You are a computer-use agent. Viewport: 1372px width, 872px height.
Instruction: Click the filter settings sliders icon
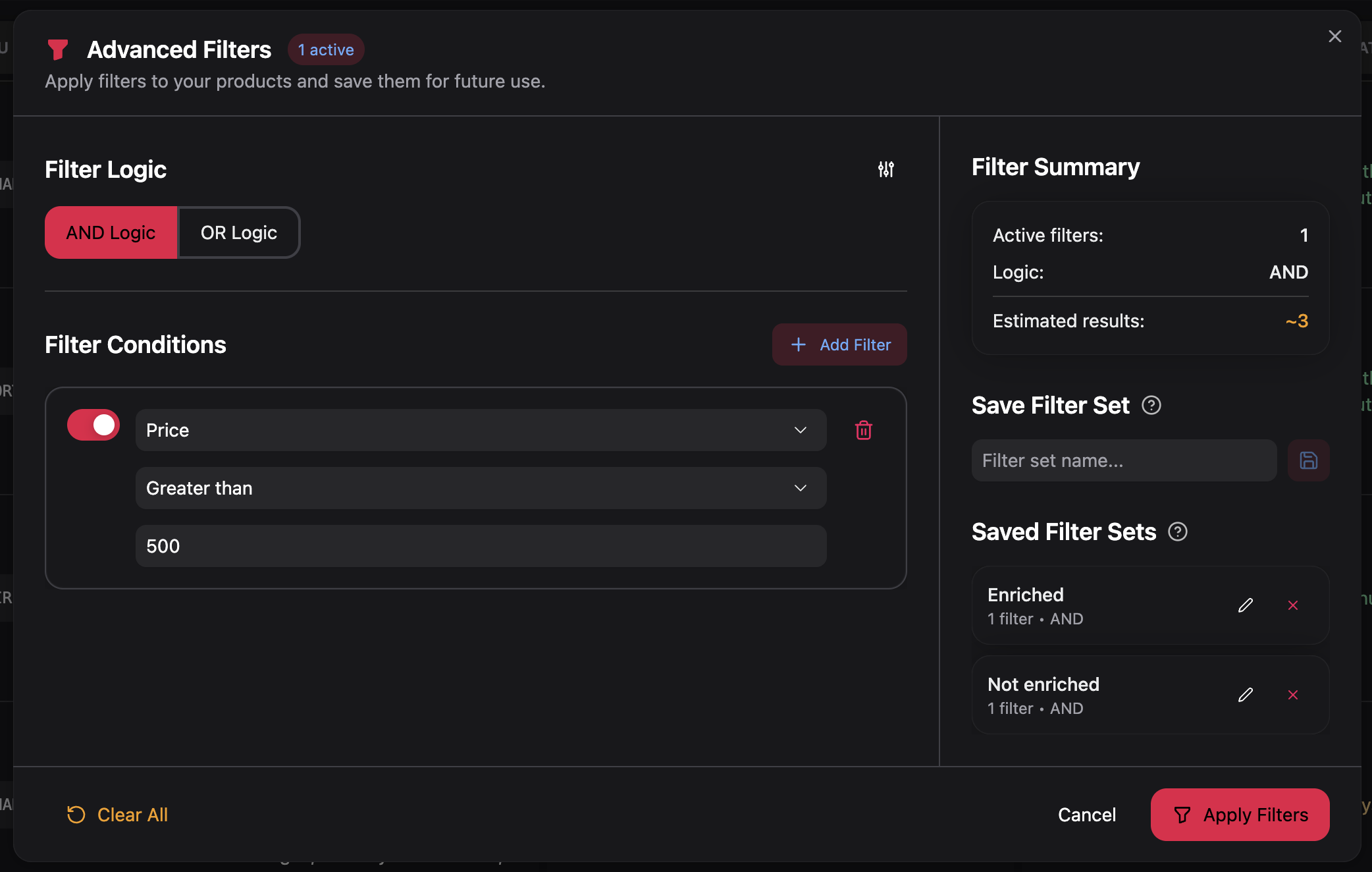point(885,169)
